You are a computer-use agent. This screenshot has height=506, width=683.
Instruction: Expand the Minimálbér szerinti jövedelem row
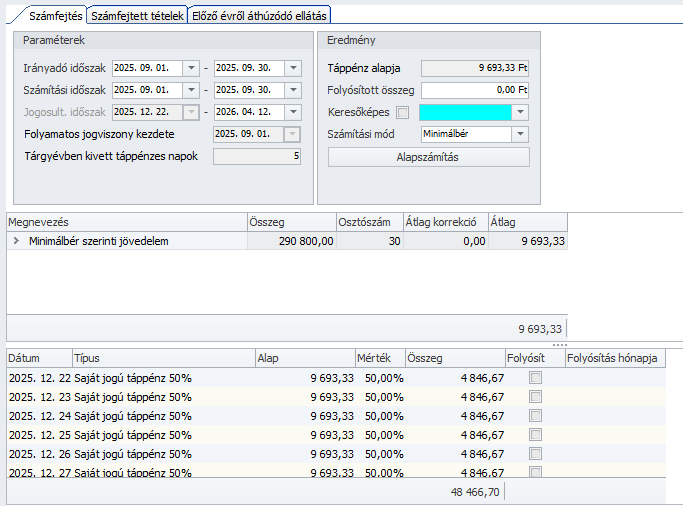[x=15, y=241]
